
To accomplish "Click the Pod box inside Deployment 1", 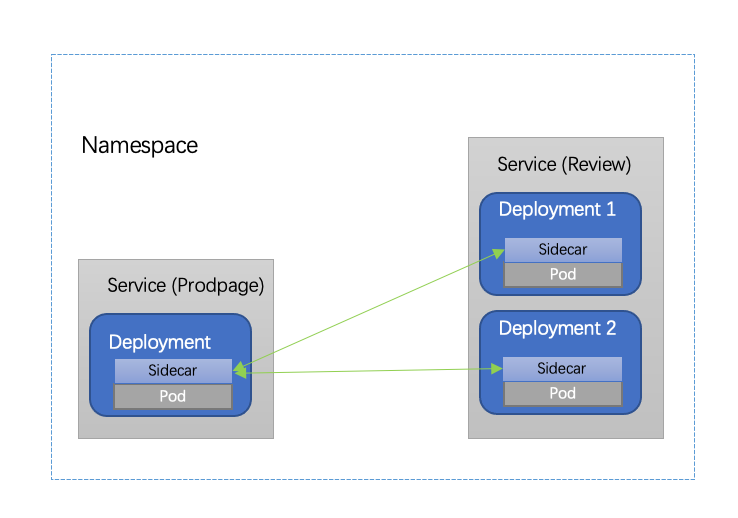I will [562, 274].
